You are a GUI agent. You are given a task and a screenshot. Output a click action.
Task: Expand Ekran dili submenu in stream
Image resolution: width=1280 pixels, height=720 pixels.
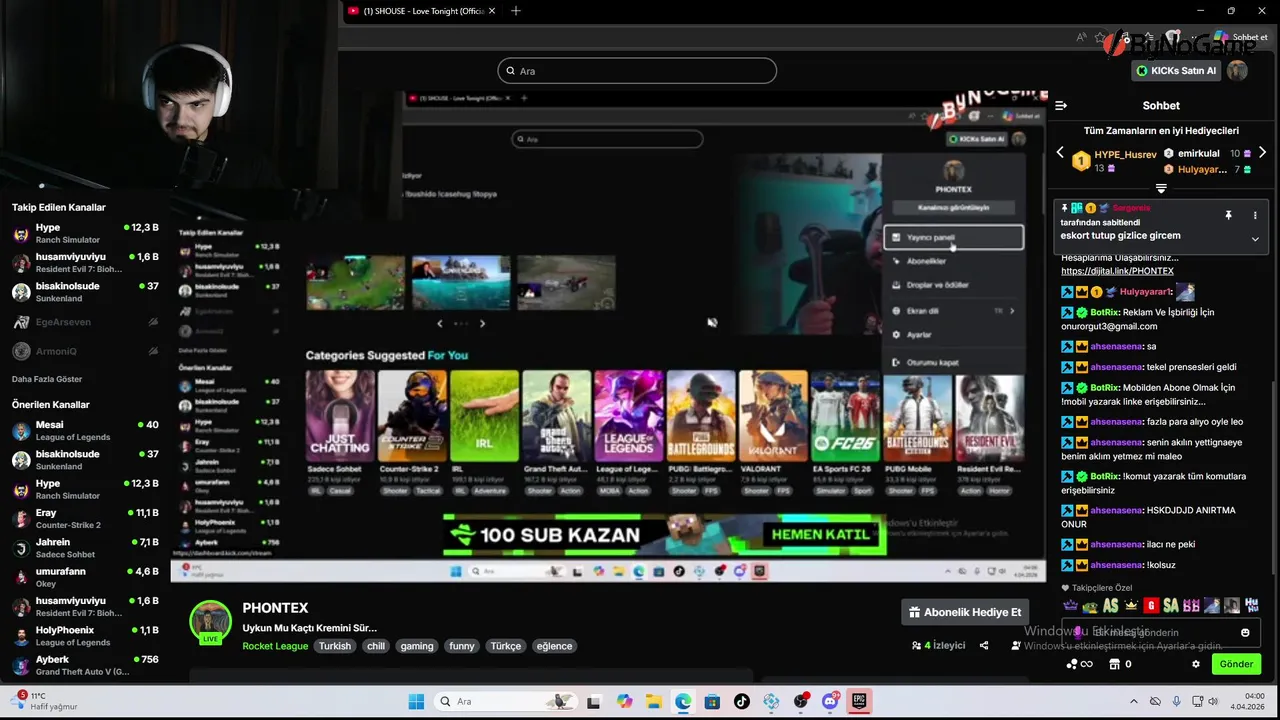tap(953, 311)
